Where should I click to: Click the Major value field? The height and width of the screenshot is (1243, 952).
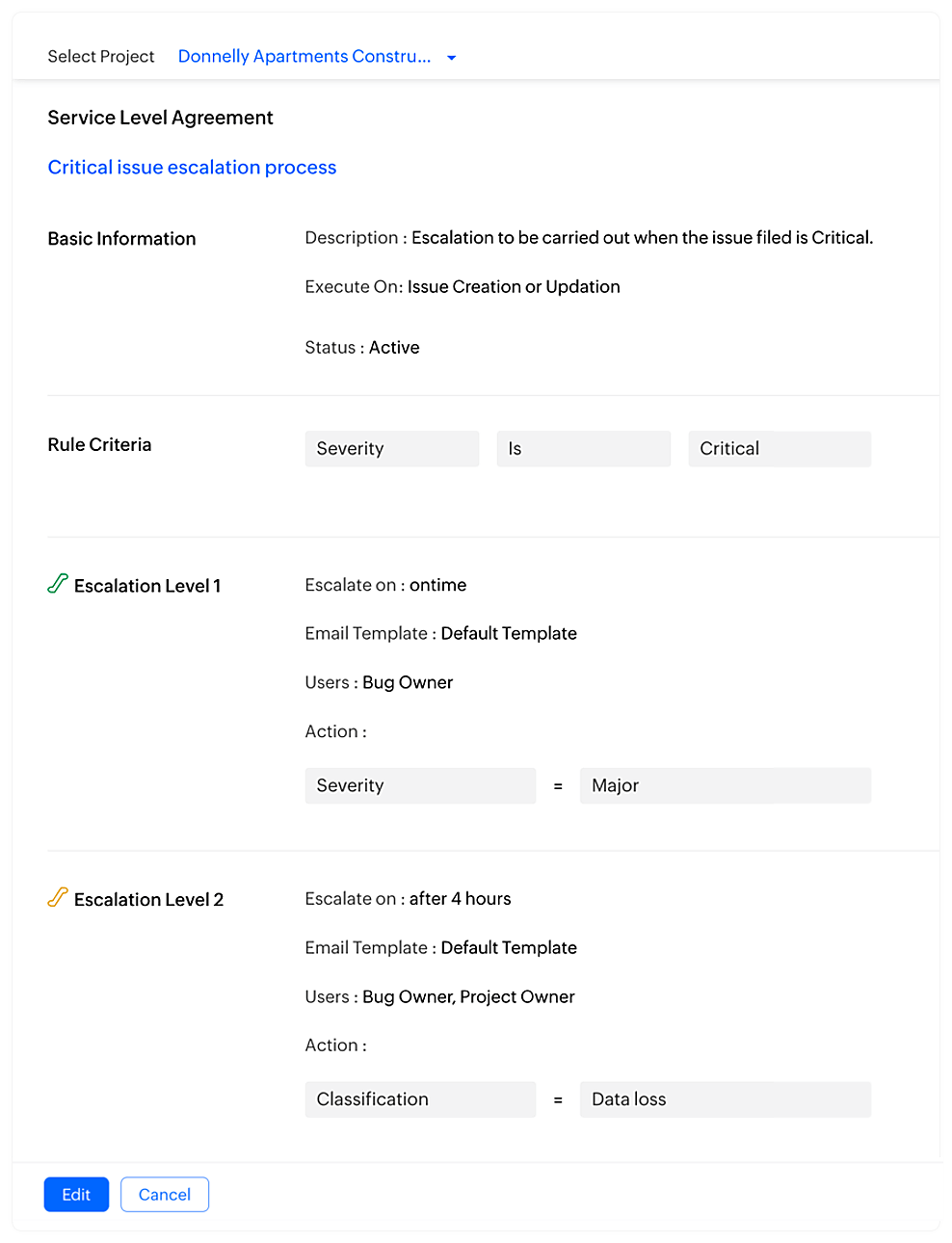tap(726, 786)
